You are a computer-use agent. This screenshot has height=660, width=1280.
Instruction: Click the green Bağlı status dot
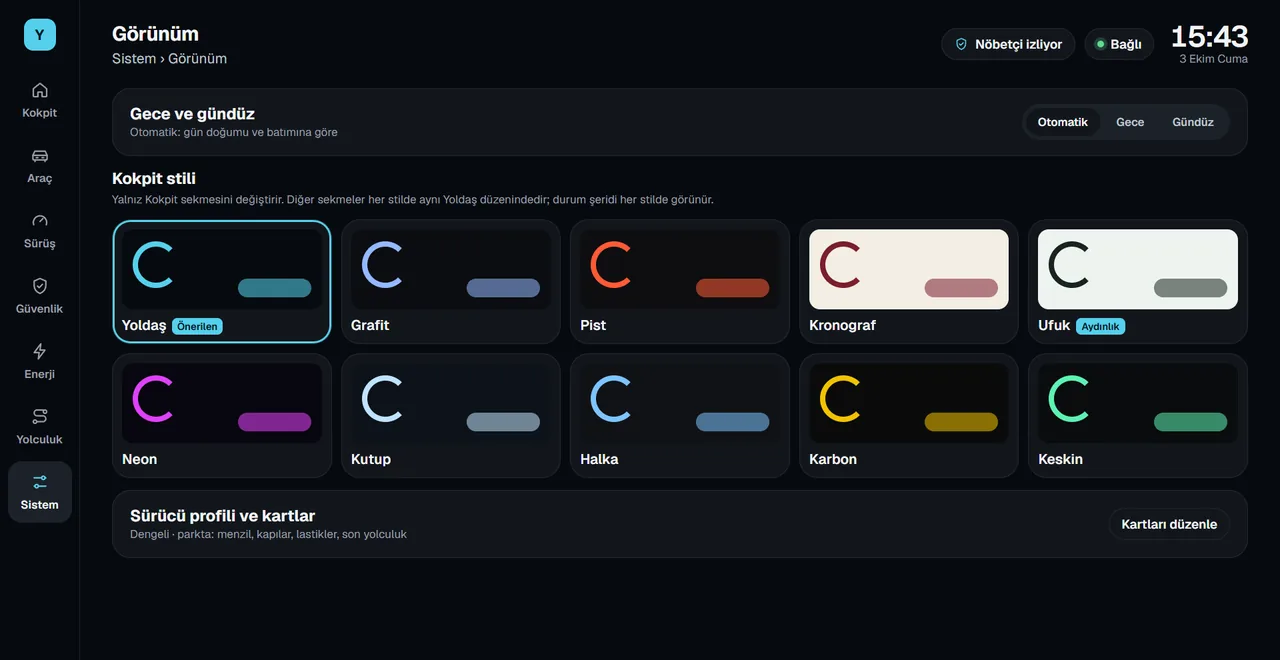[1100, 44]
